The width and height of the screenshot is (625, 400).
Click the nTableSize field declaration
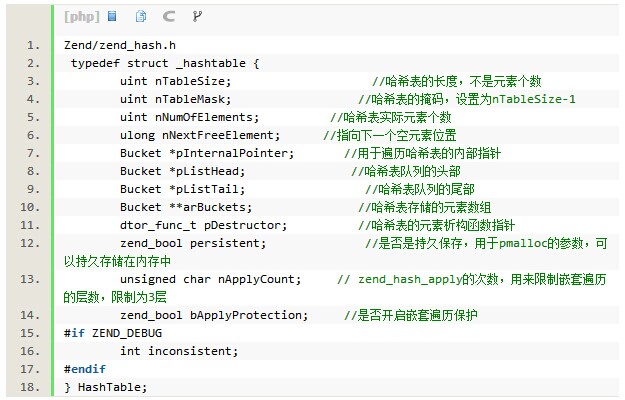point(175,81)
